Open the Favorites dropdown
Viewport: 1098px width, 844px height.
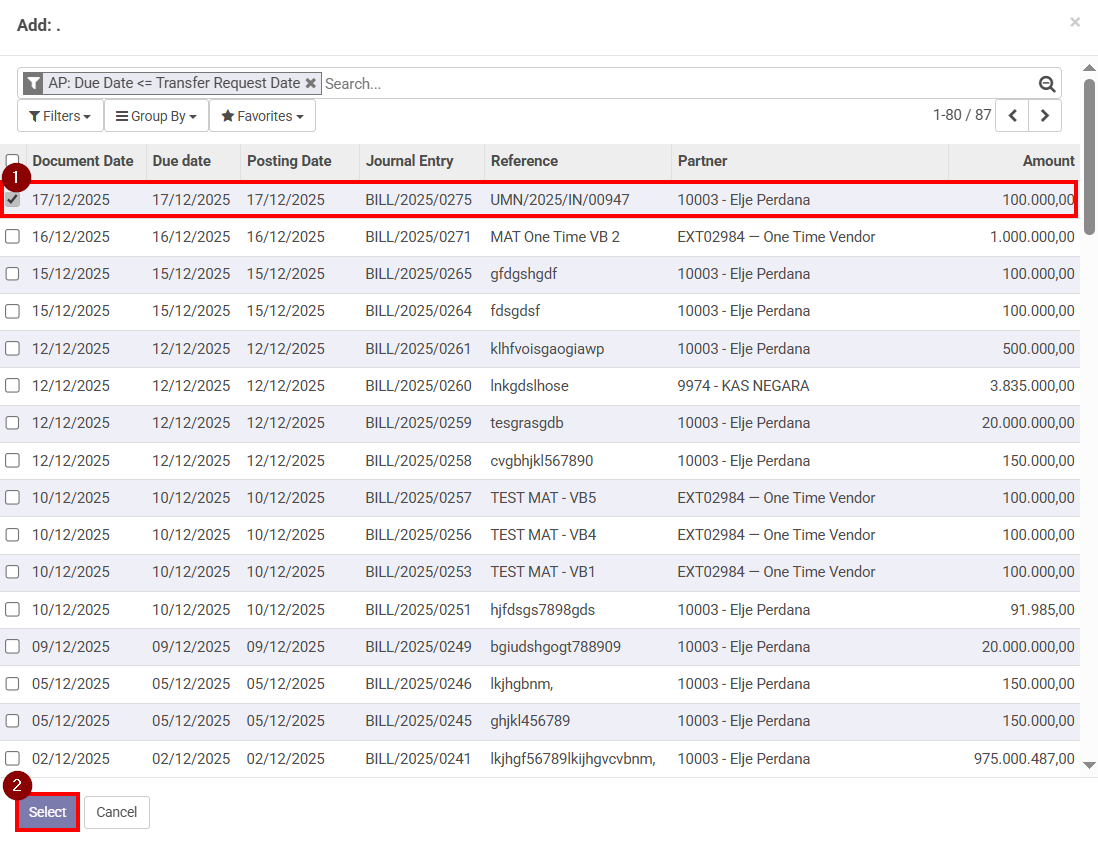(x=262, y=116)
